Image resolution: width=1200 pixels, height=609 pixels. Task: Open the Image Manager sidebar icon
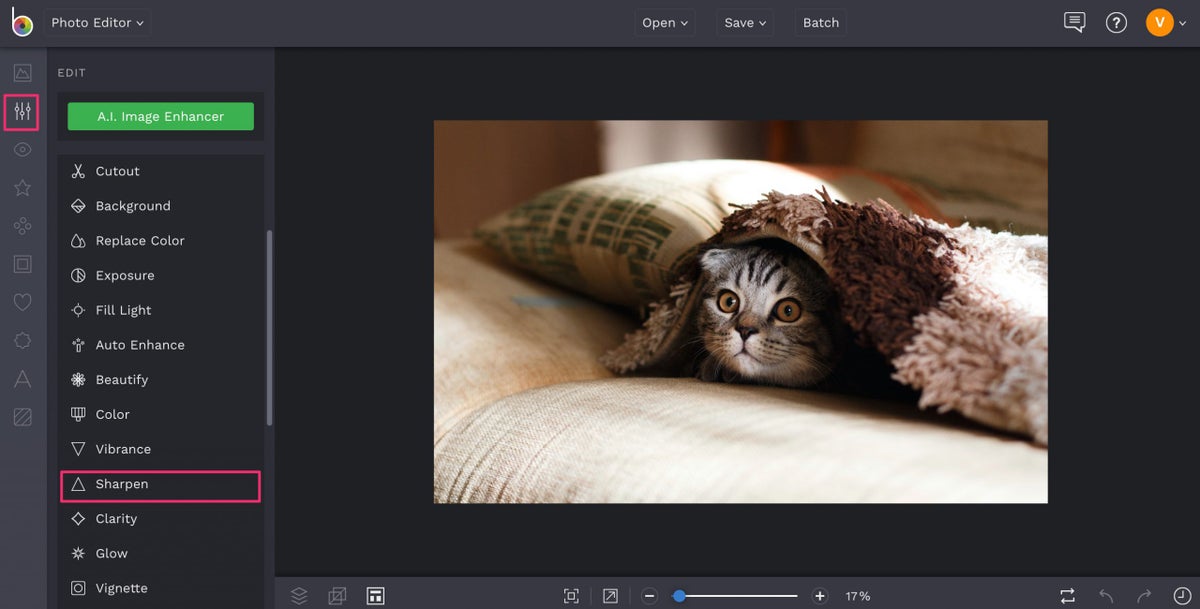[x=22, y=73]
